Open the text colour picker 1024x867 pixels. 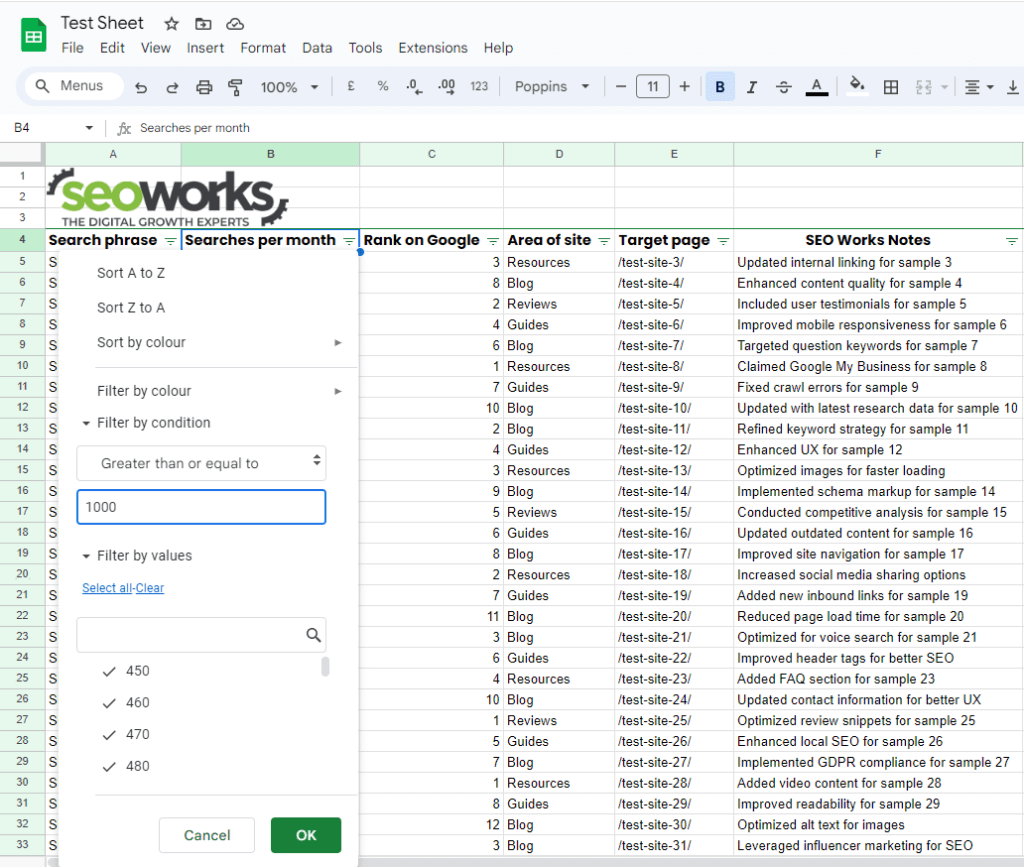(x=816, y=87)
